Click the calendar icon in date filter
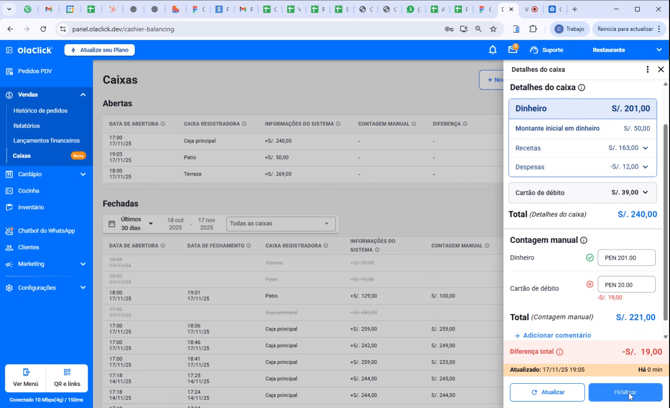This screenshot has width=670, height=408. [x=112, y=224]
